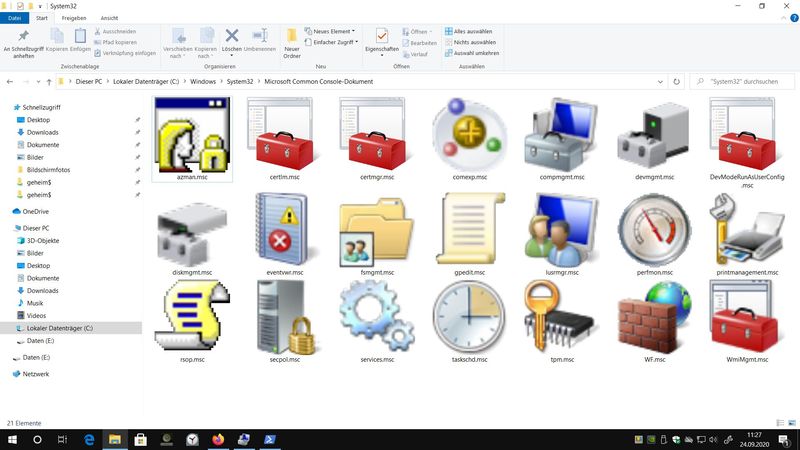Select the WmiMgmt.msc toolbox icon
This screenshot has height=450, width=800.
point(747,317)
